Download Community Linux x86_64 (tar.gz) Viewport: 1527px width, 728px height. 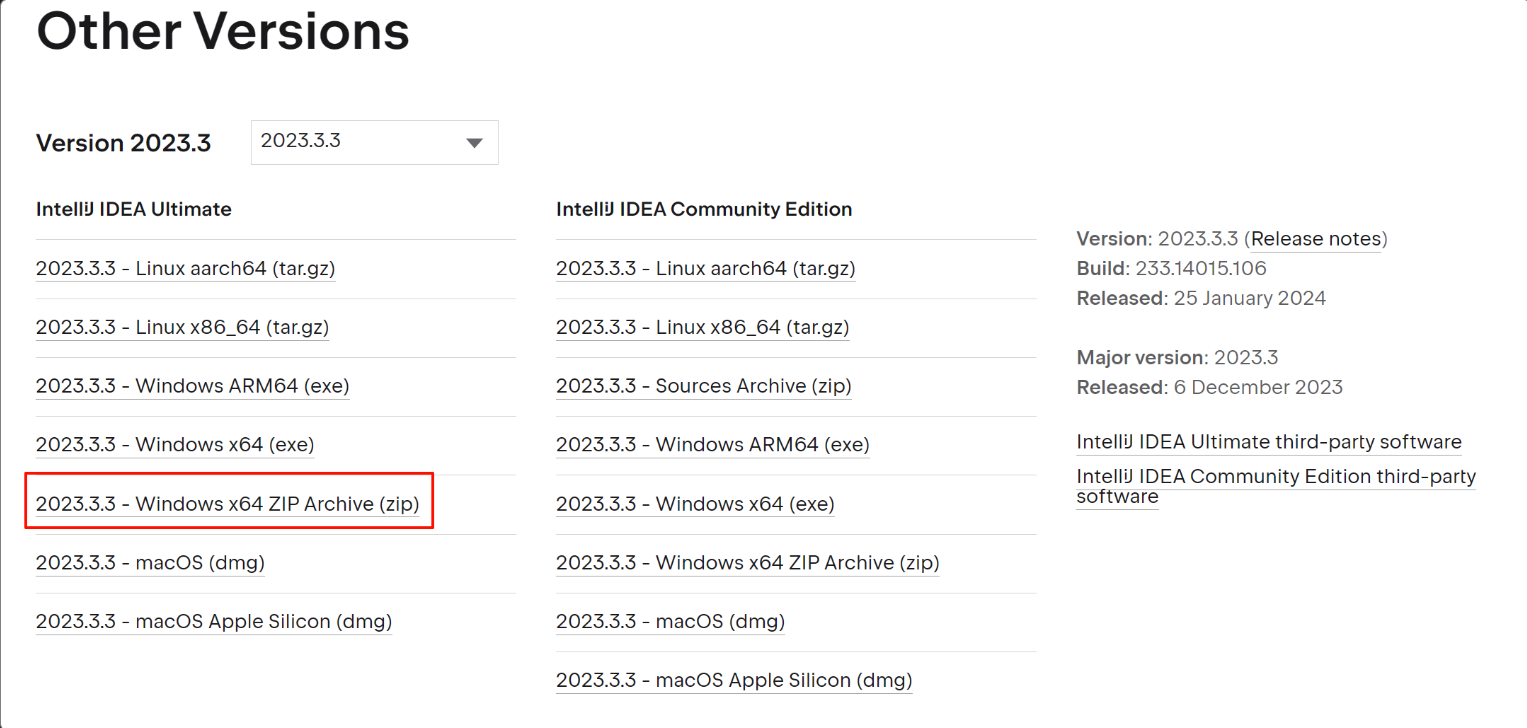(x=702, y=327)
